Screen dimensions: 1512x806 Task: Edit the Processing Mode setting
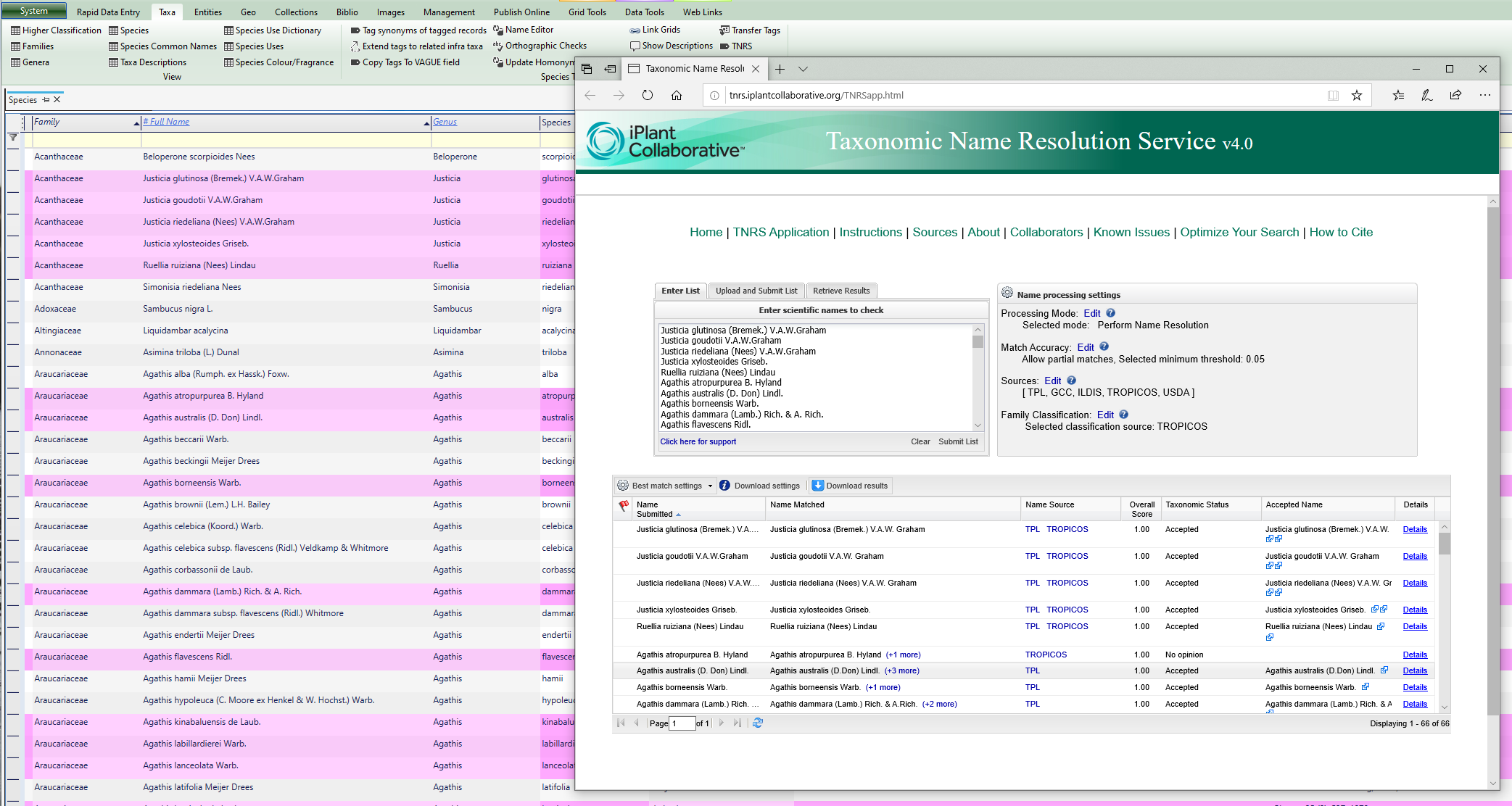point(1091,313)
